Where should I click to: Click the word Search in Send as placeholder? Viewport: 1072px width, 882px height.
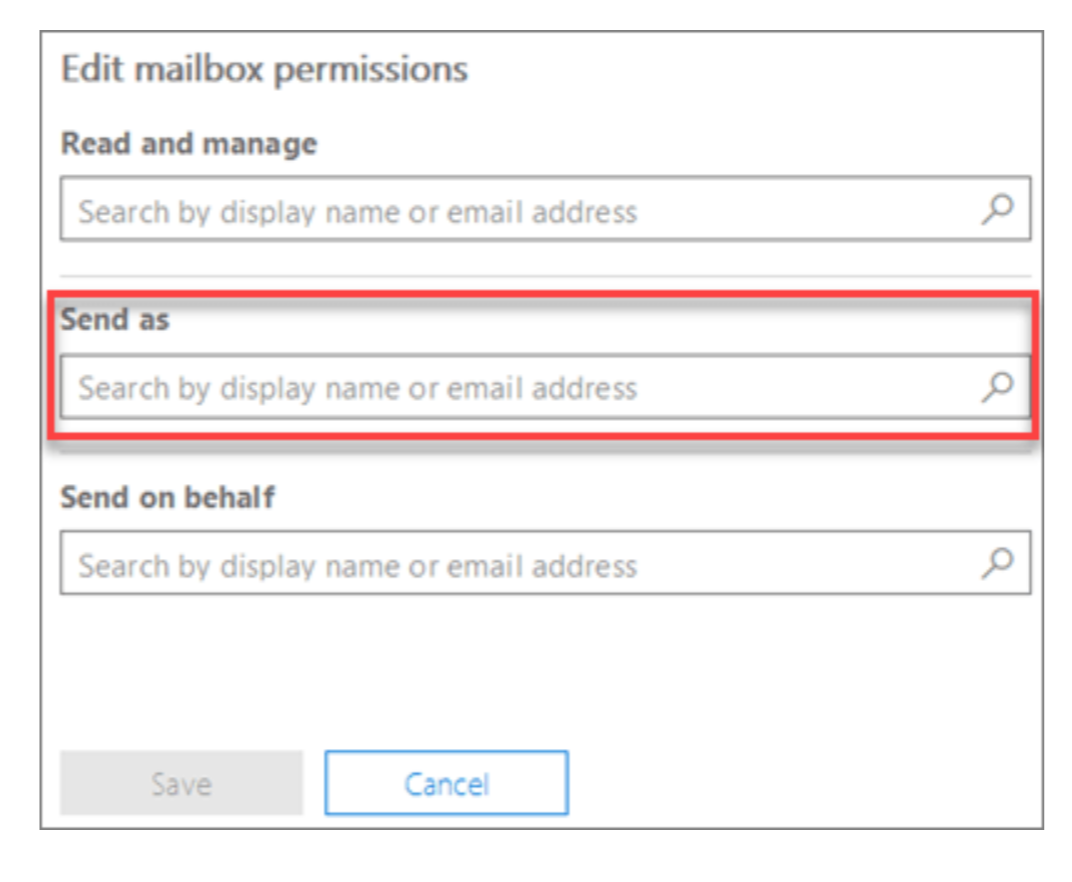(x=124, y=388)
